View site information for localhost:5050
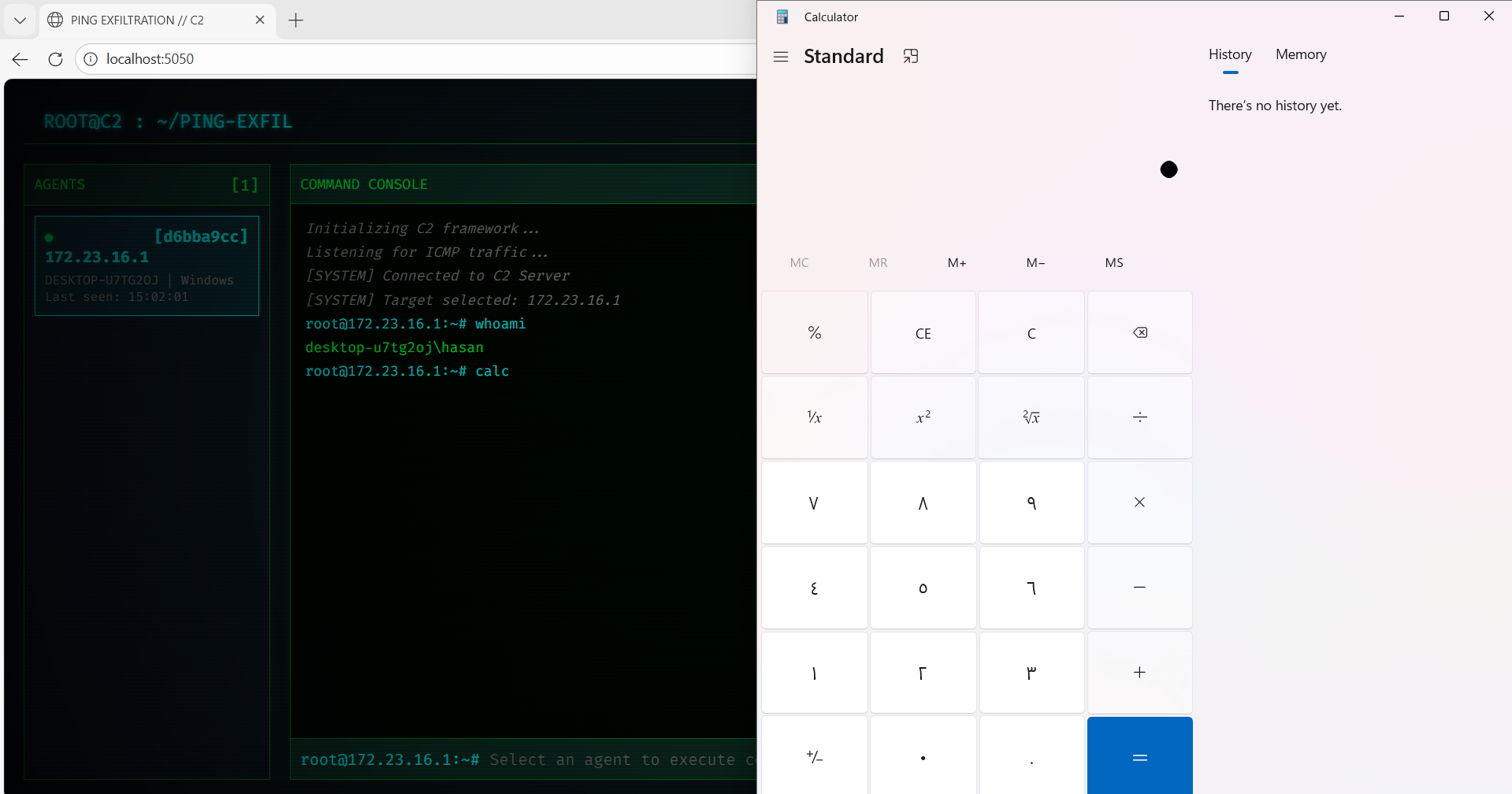The height and width of the screenshot is (794, 1512). (91, 59)
